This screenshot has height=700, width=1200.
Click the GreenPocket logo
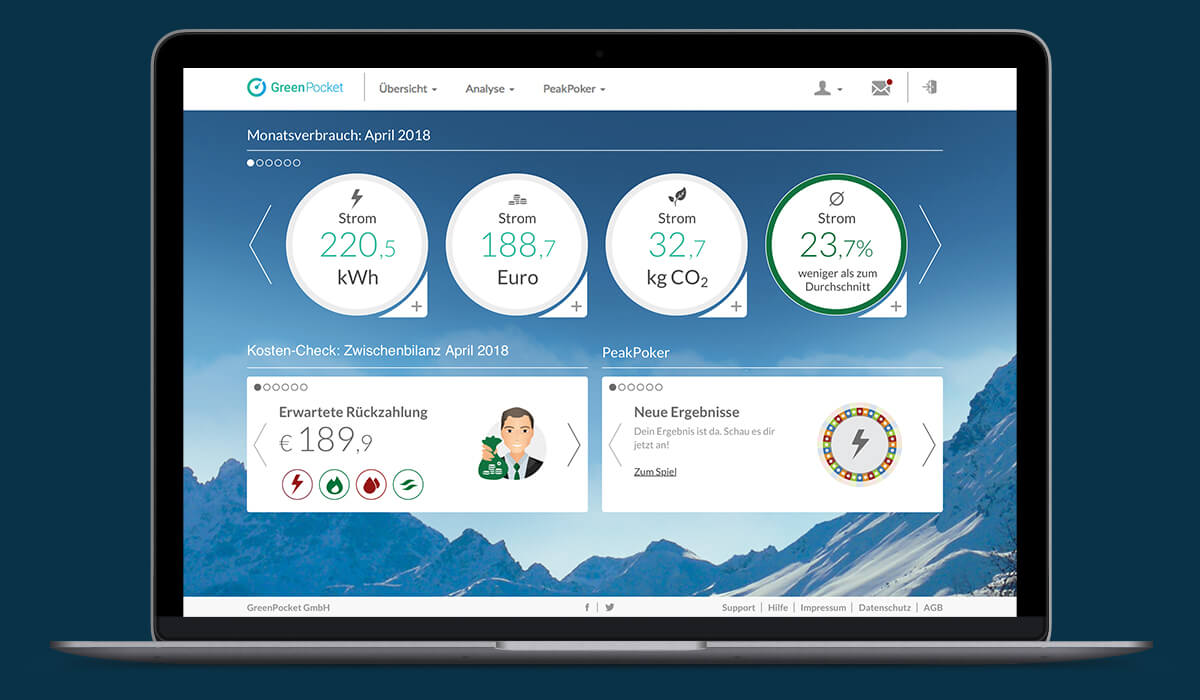coord(295,88)
